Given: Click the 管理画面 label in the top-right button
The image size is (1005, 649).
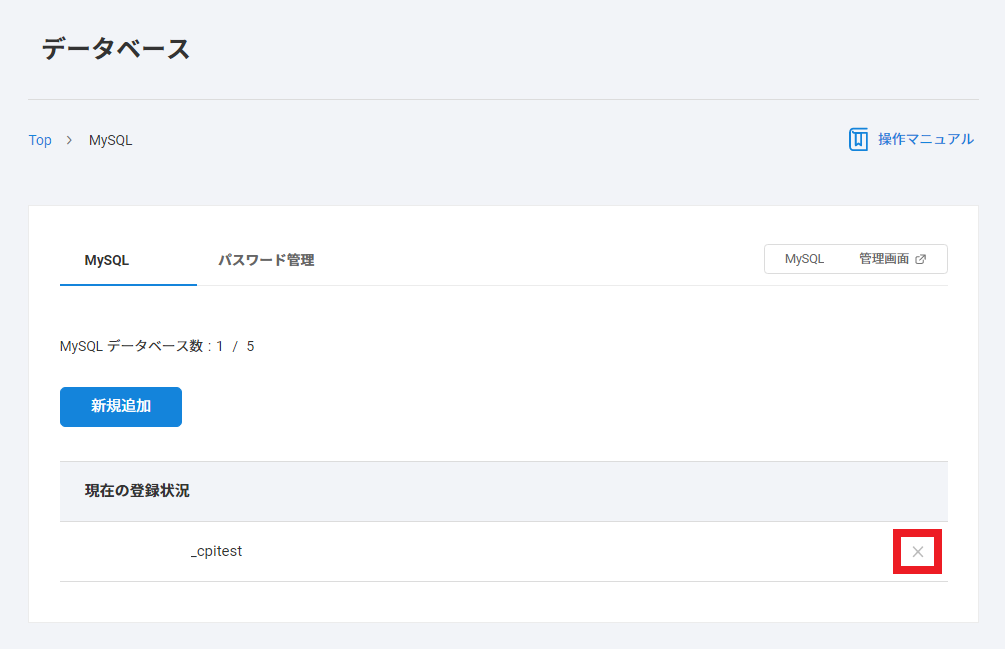Looking at the screenshot, I should pos(884,259).
